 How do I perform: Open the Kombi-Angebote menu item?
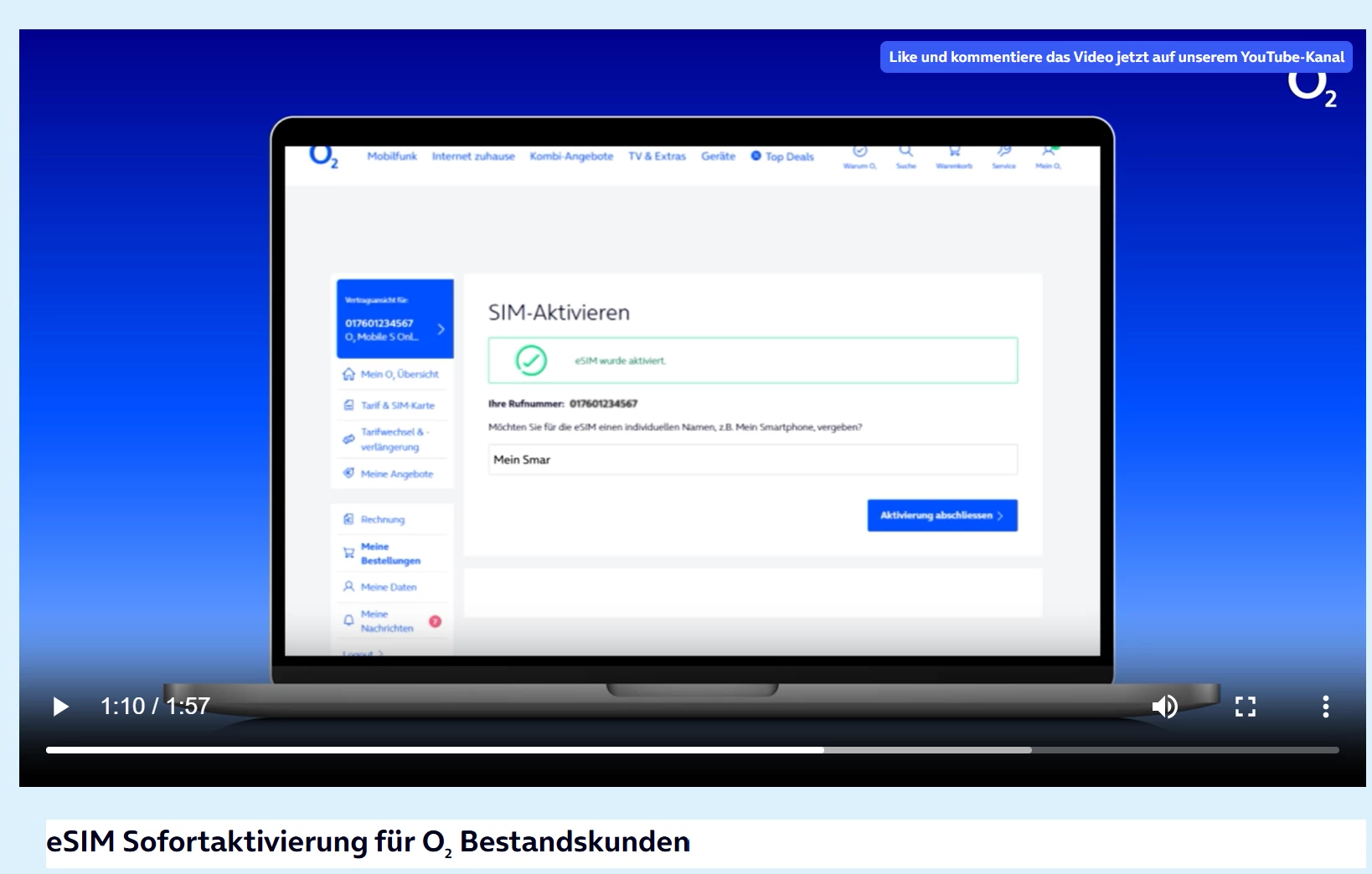coord(571,157)
